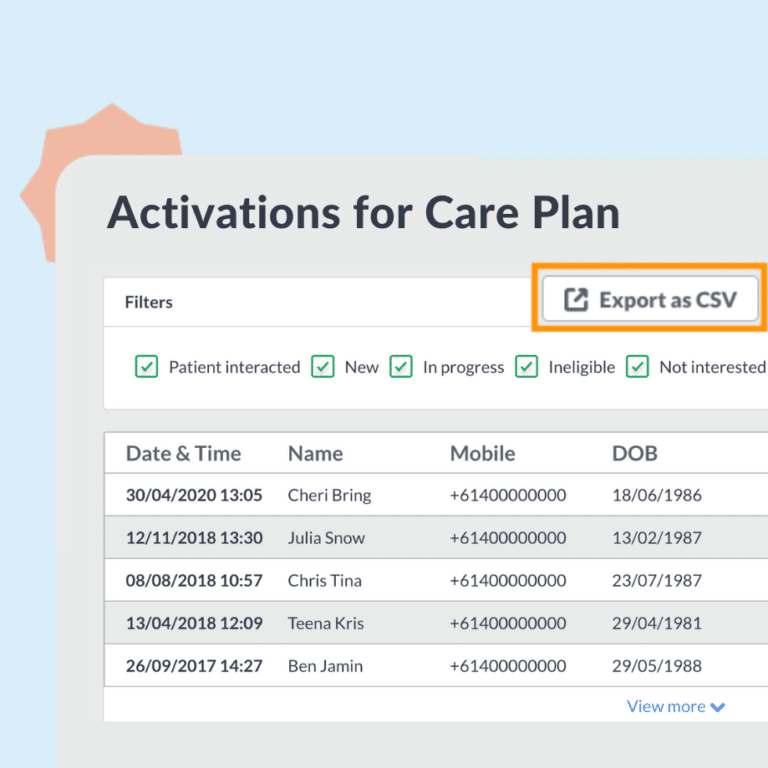This screenshot has width=768, height=768.
Task: Click the Filters panel label
Action: click(x=149, y=302)
